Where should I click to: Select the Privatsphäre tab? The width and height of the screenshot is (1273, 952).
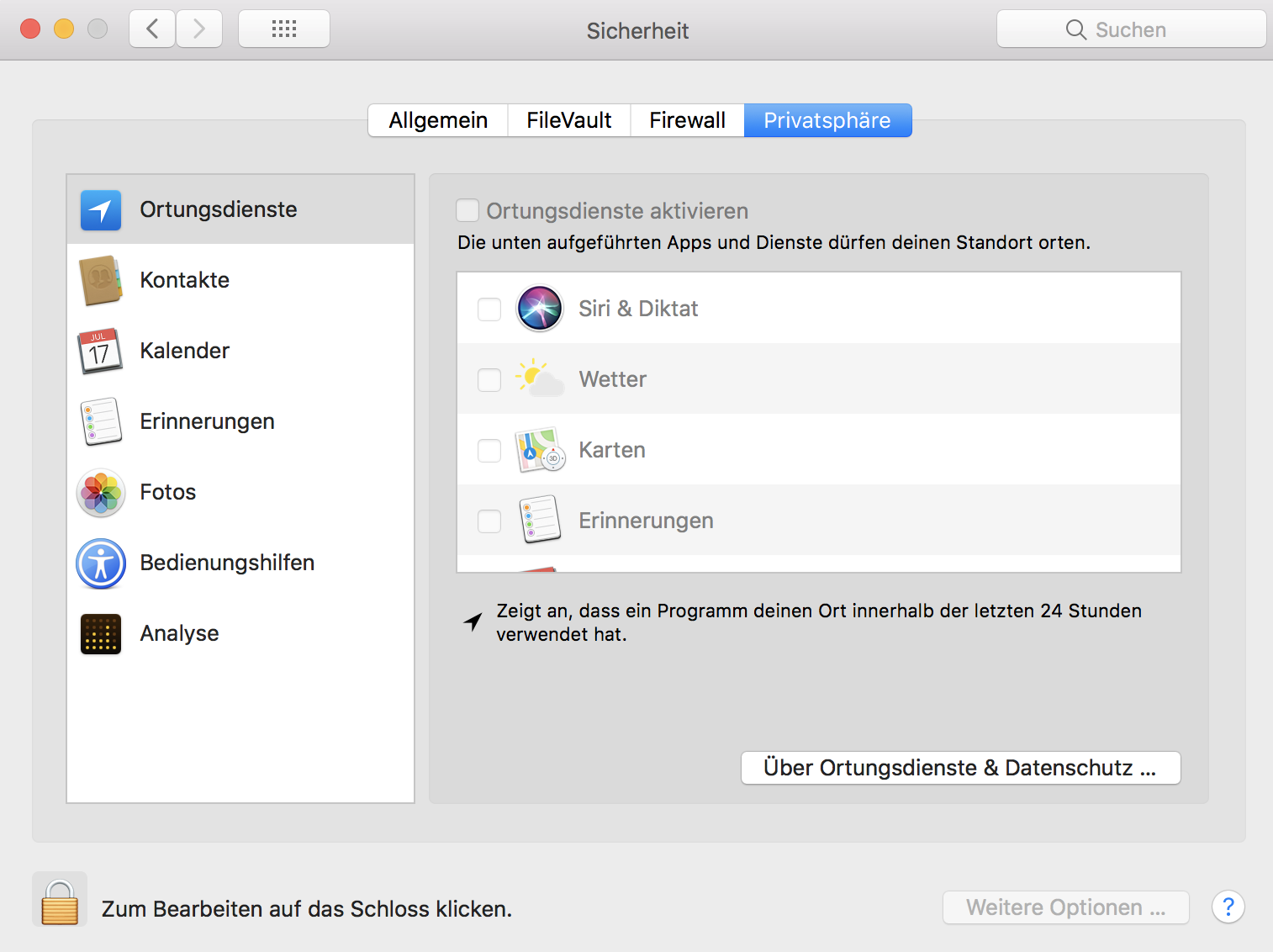point(827,120)
